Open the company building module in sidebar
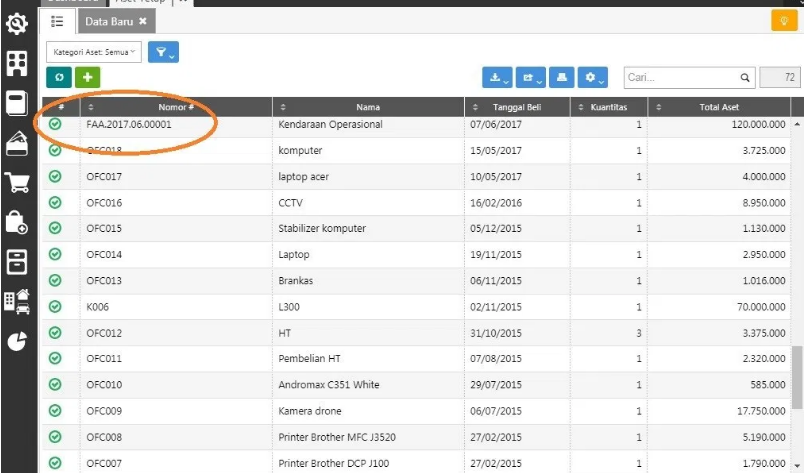805x473 pixels. [16, 63]
